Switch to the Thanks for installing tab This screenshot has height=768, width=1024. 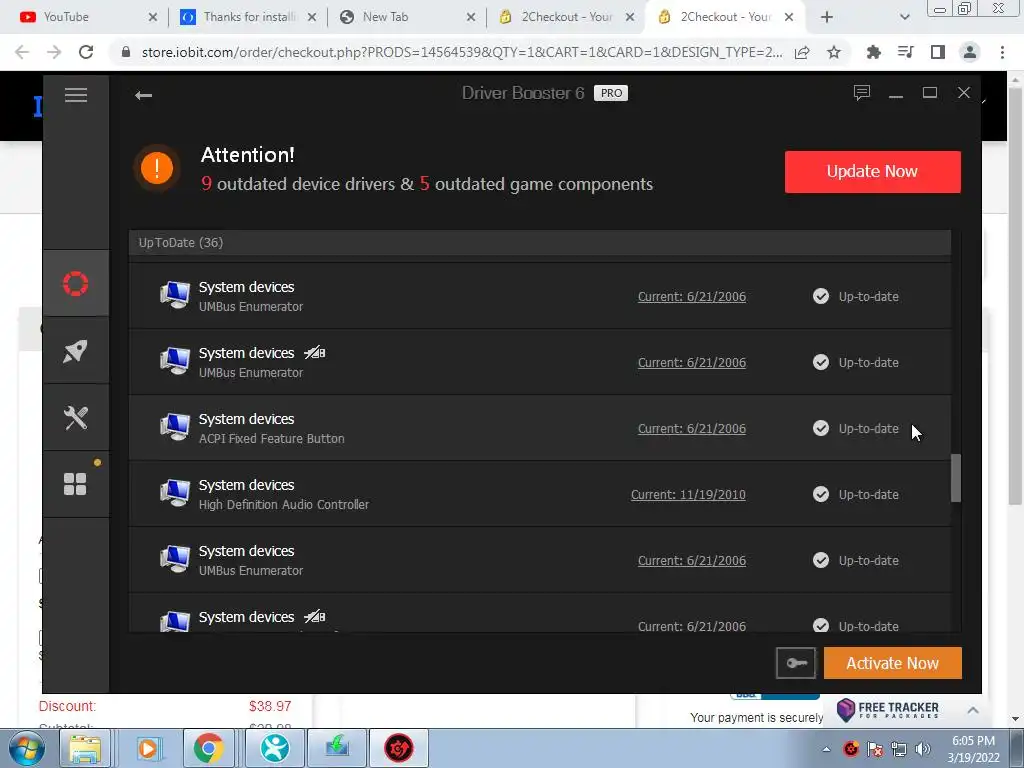[x=248, y=17]
